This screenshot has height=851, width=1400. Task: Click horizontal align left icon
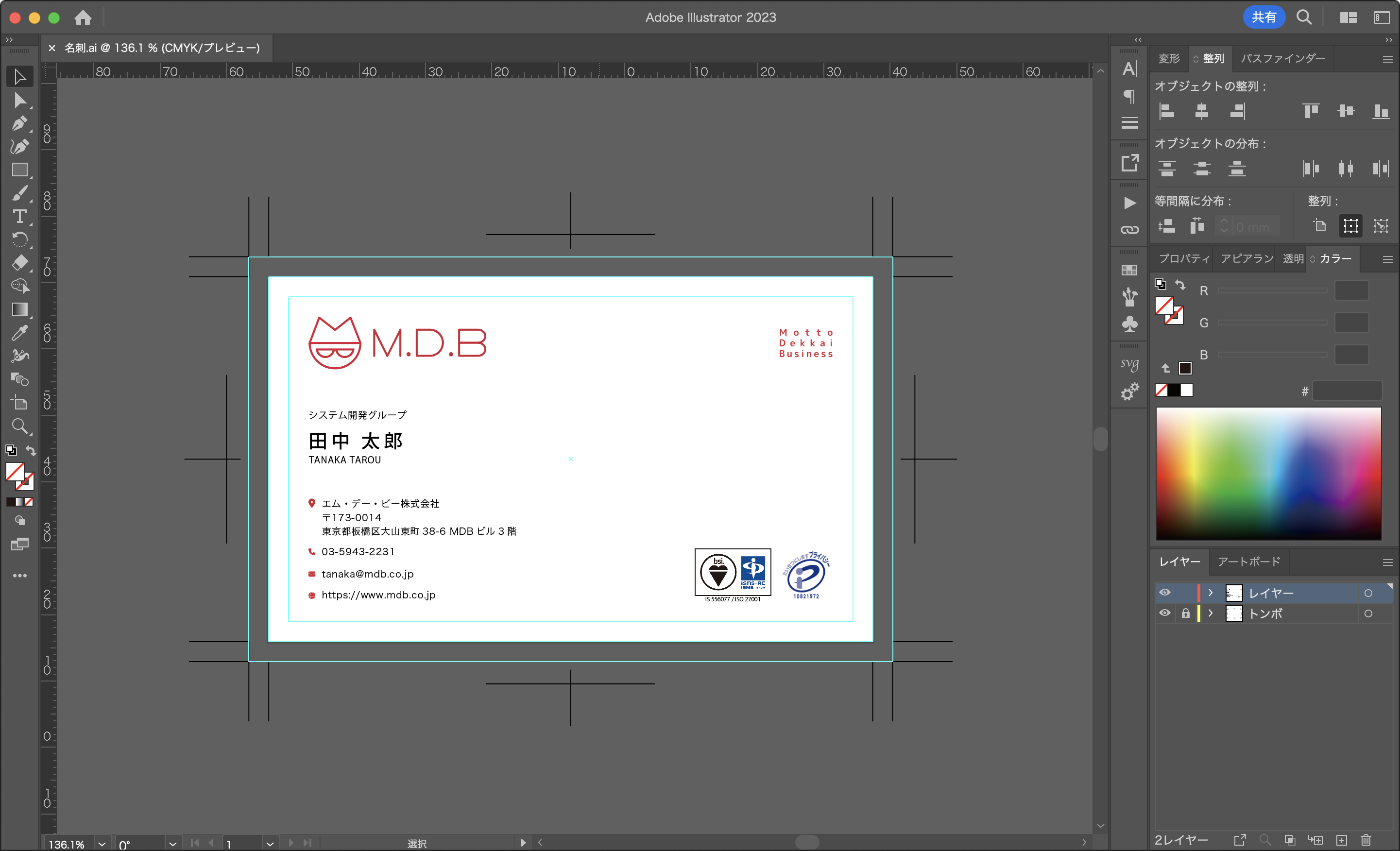pyautogui.click(x=1166, y=111)
